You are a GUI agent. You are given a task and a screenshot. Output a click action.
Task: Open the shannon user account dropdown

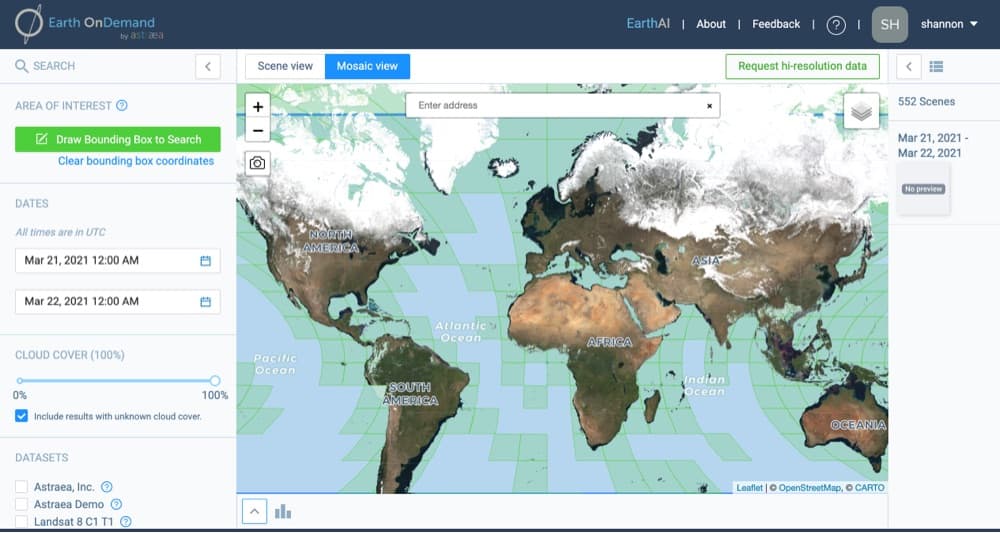click(x=949, y=25)
